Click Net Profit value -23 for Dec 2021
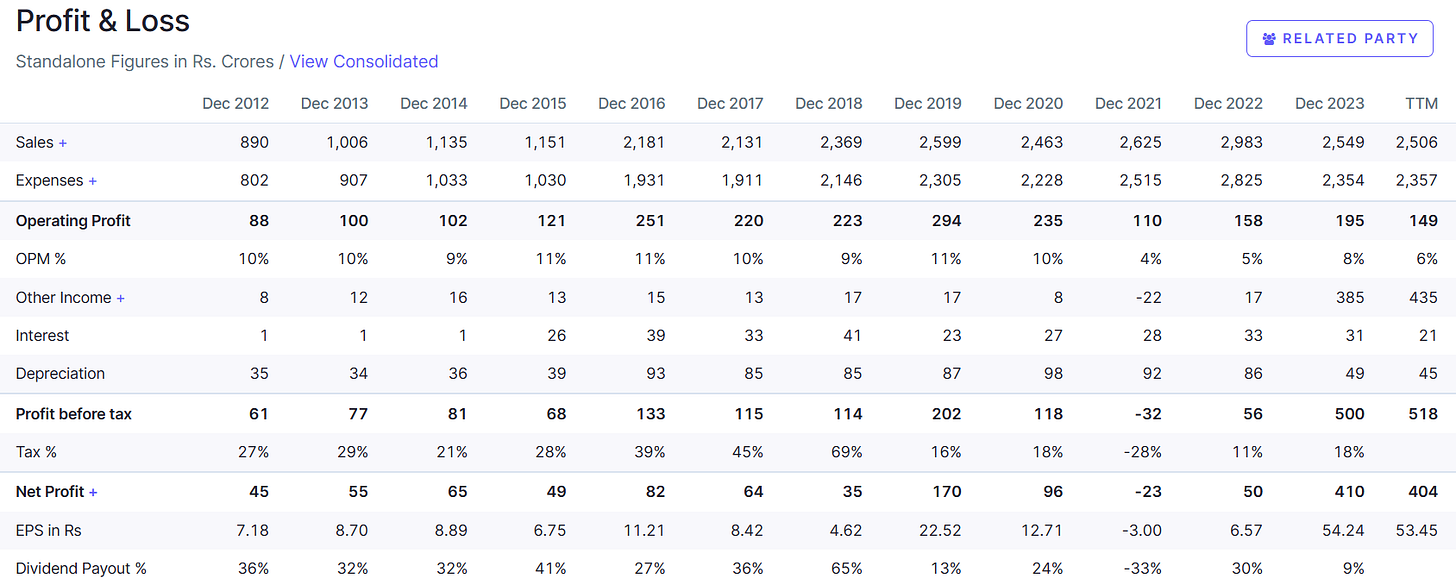1456x586 pixels. pyautogui.click(x=1149, y=492)
